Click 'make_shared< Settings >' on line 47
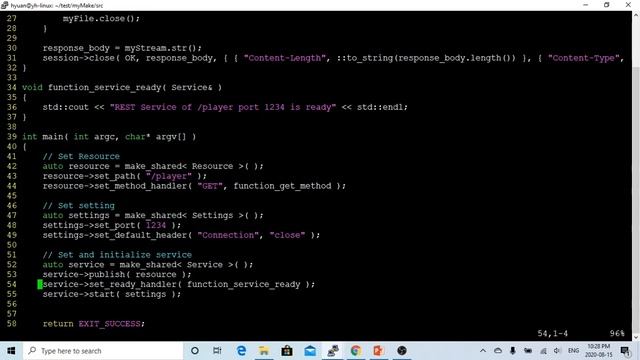The width and height of the screenshot is (640, 360). [184, 215]
